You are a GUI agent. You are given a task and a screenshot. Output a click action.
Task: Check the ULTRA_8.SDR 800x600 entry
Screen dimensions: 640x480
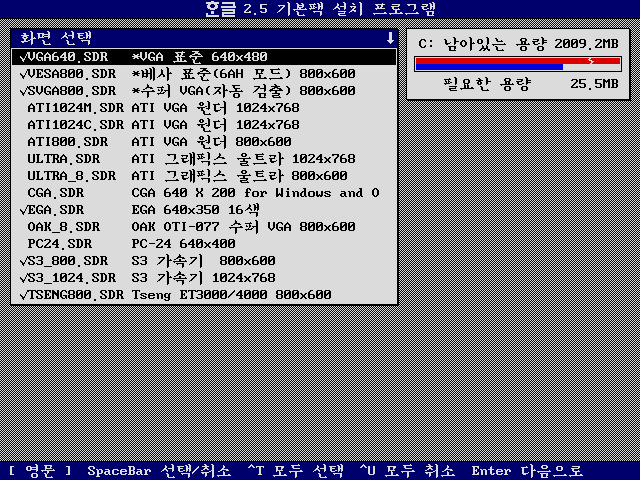pyautogui.click(x=204, y=176)
